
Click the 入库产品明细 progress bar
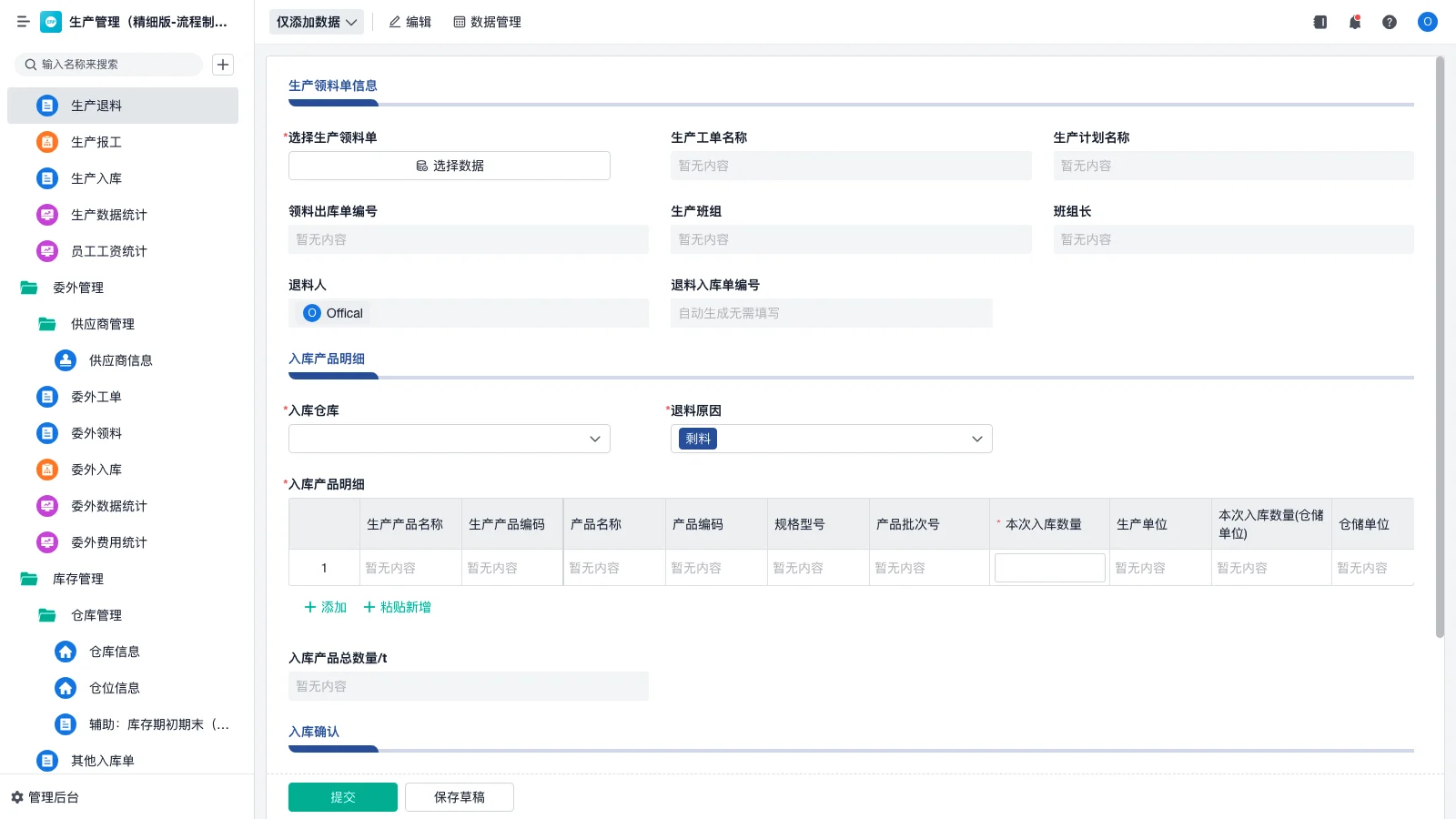click(x=333, y=375)
